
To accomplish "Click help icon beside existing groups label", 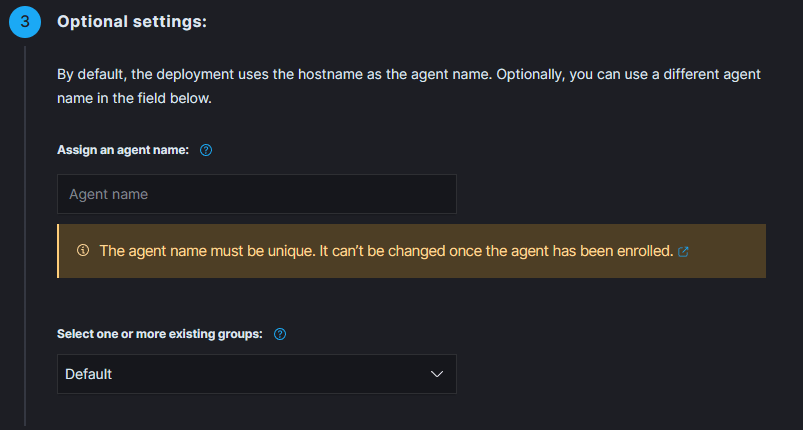I will tap(280, 334).
